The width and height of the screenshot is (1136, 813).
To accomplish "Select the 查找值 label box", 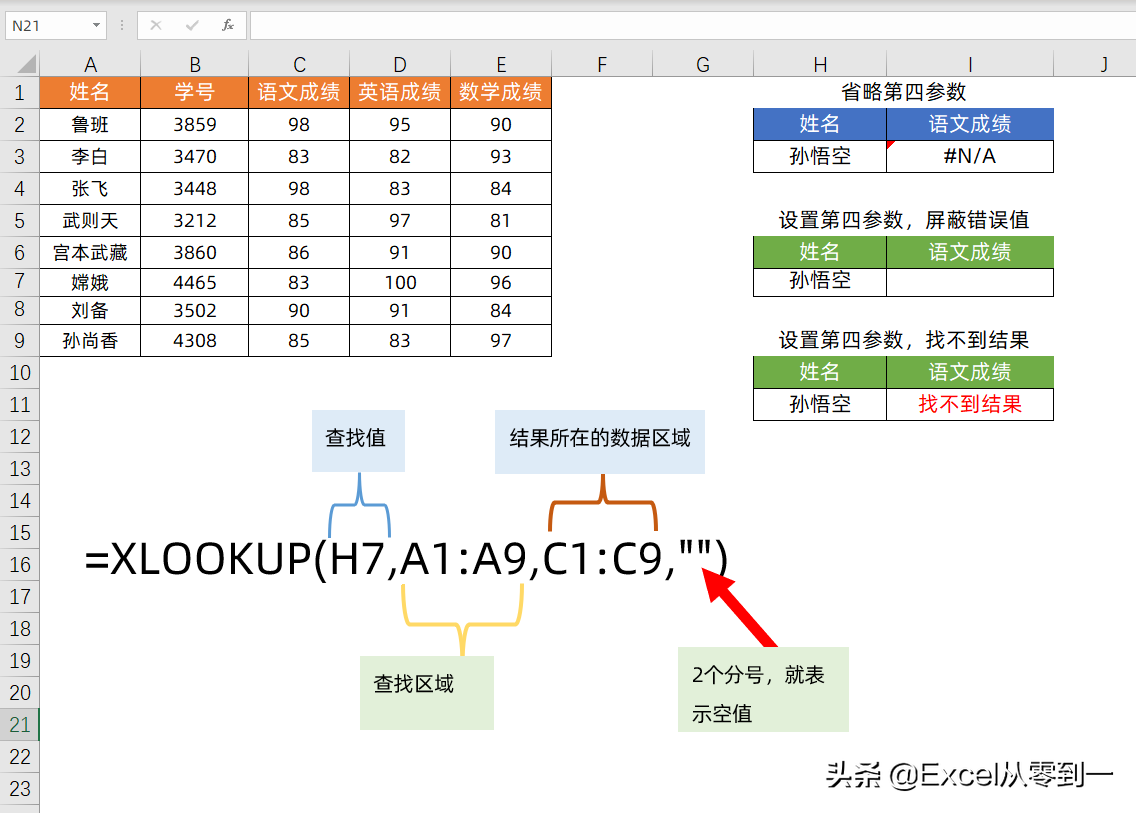I will [358, 441].
